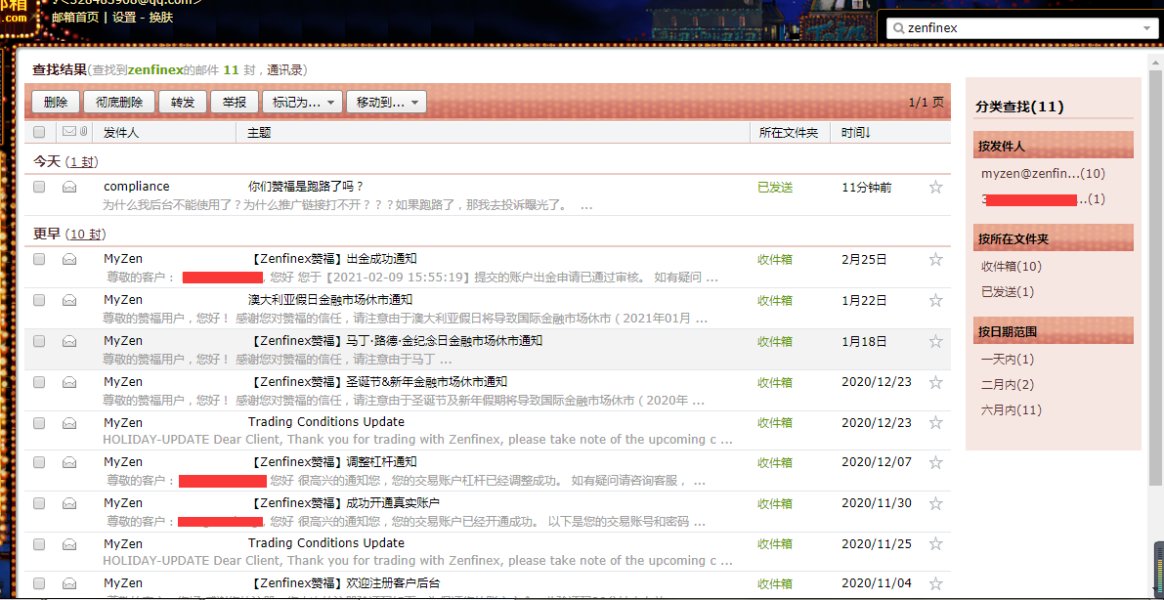Image resolution: width=1164 pixels, height=600 pixels.
Task: Click envelope icon of 马丁·路德·金 email
Action: (x=69, y=342)
